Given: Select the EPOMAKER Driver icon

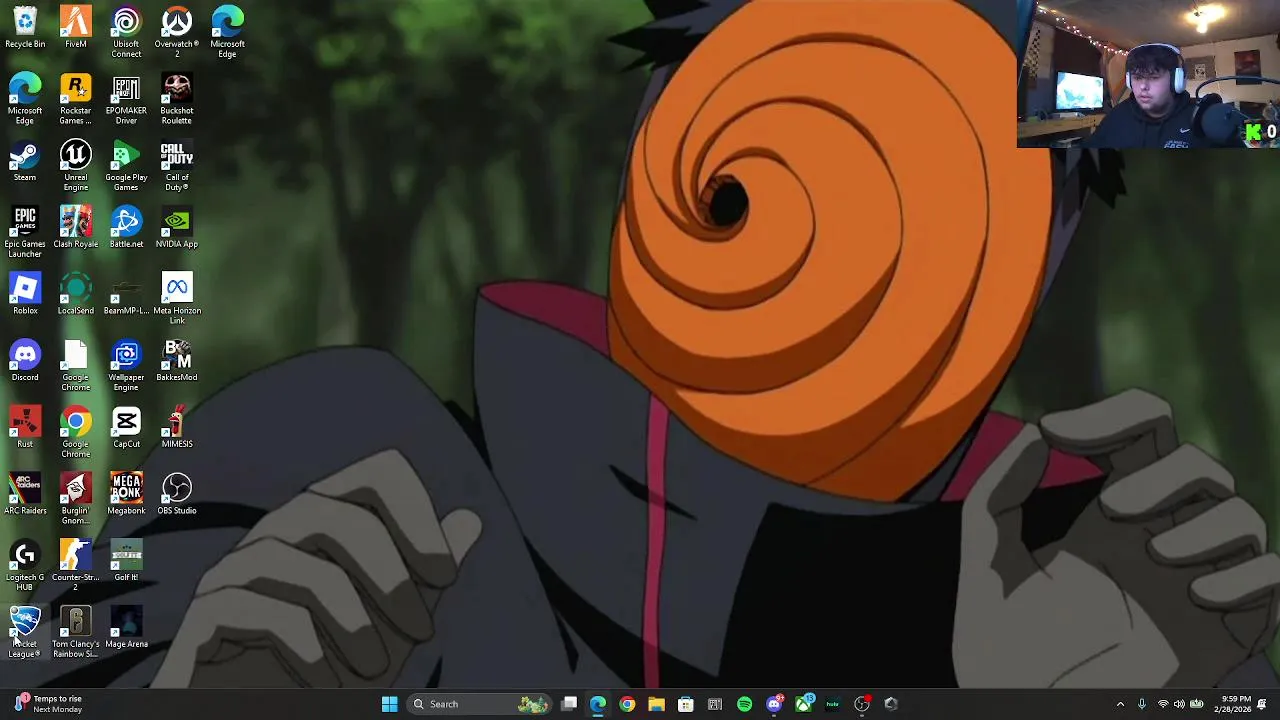Looking at the screenshot, I should point(126,100).
